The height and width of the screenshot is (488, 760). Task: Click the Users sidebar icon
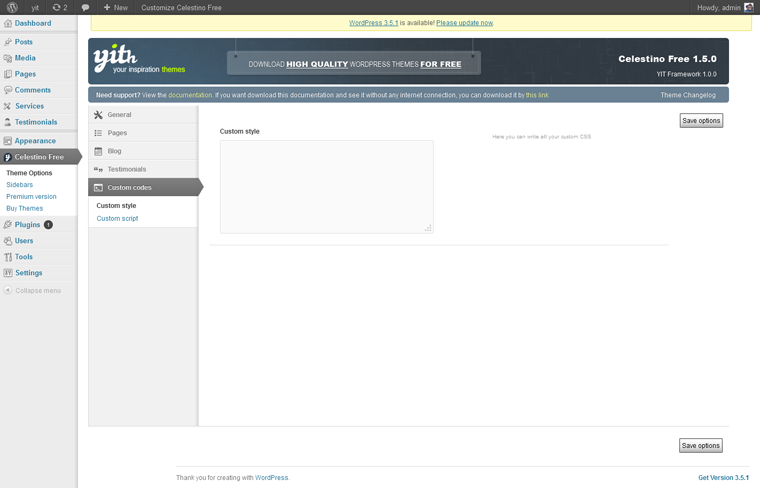[8, 241]
